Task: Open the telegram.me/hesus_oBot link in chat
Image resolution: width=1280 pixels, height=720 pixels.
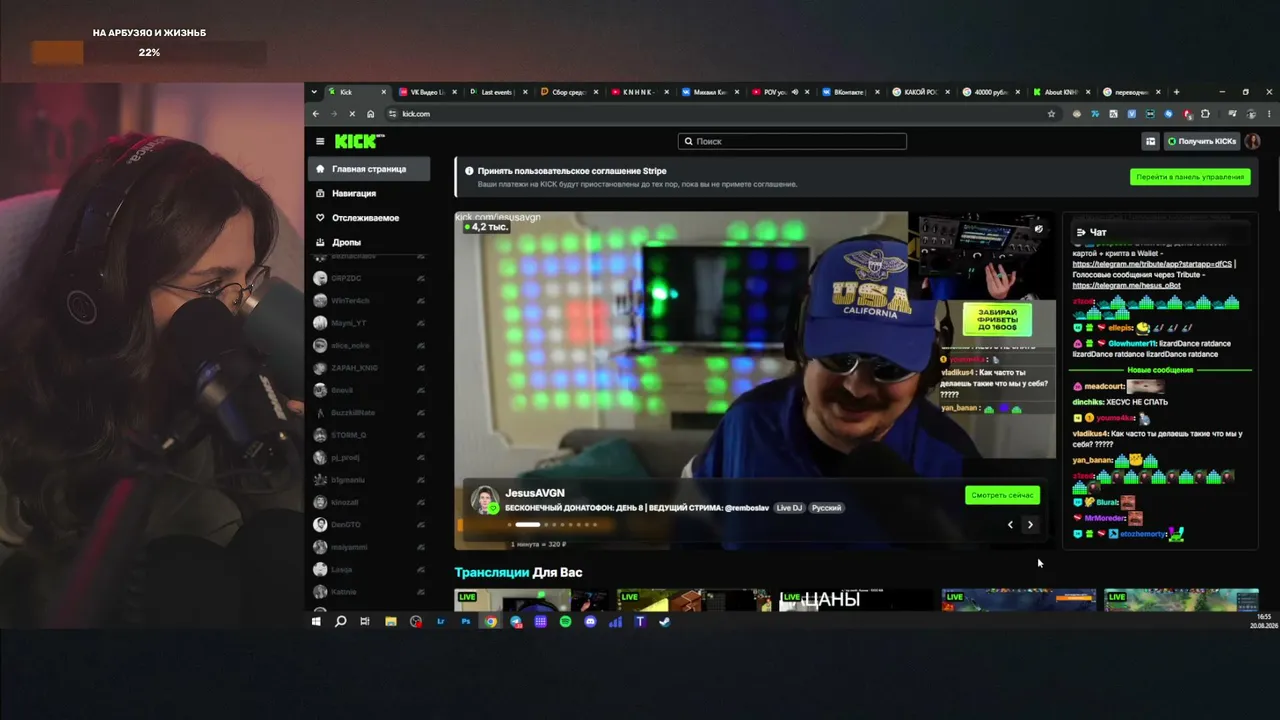Action: 1126,285
